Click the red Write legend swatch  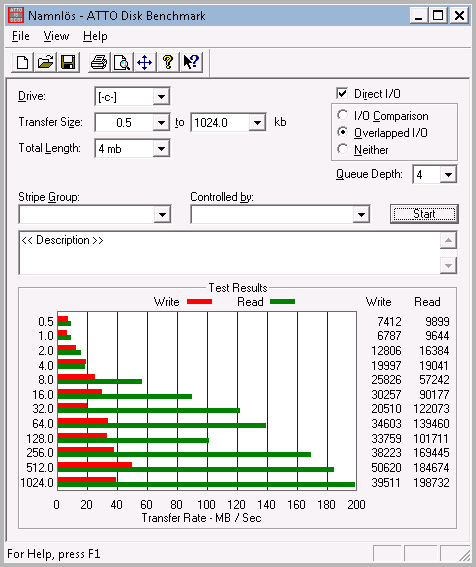point(199,302)
